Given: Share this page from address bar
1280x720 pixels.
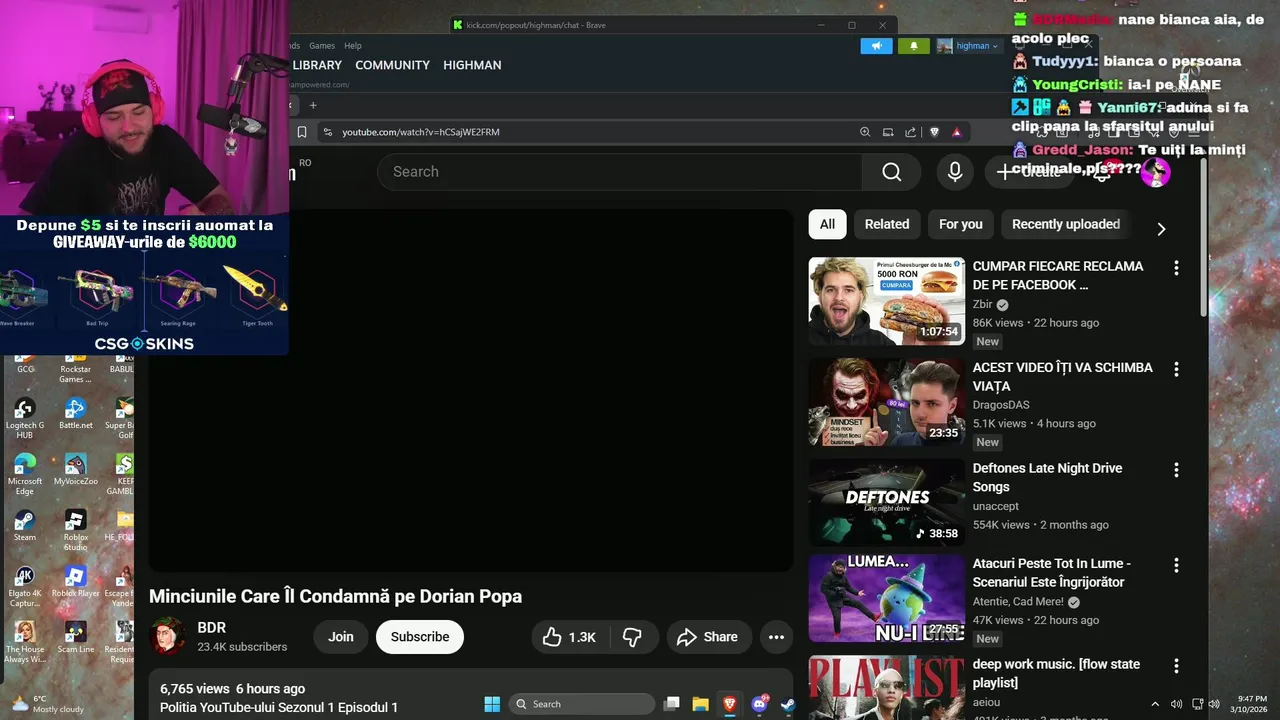Looking at the screenshot, I should point(910,132).
